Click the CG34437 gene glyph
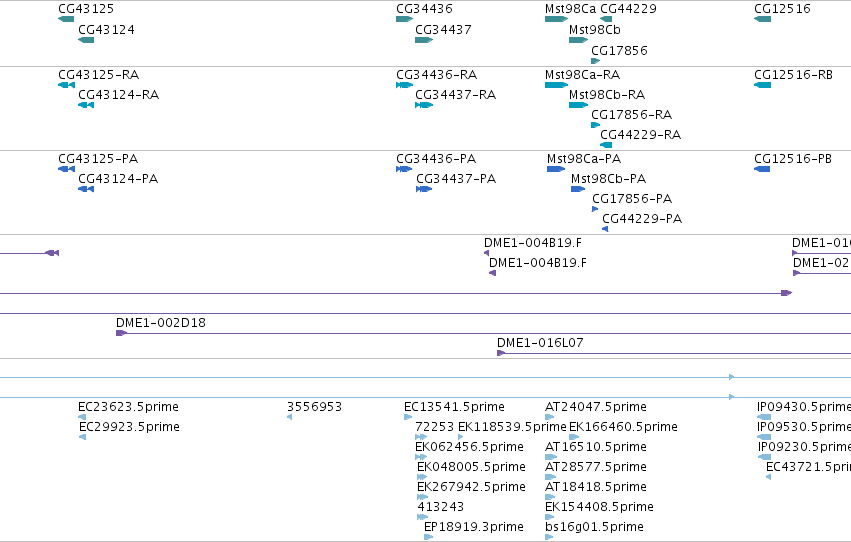This screenshot has height=542, width=851. 424,40
